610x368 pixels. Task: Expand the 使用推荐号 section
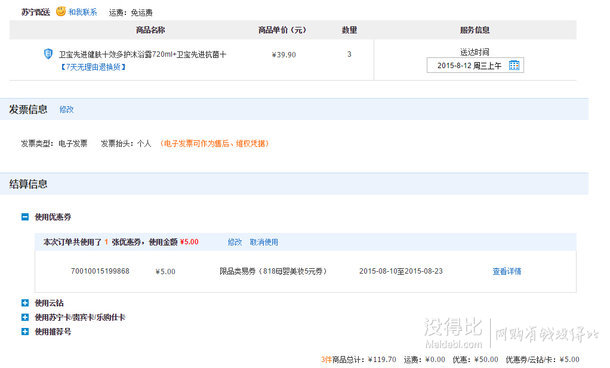tap(25, 331)
